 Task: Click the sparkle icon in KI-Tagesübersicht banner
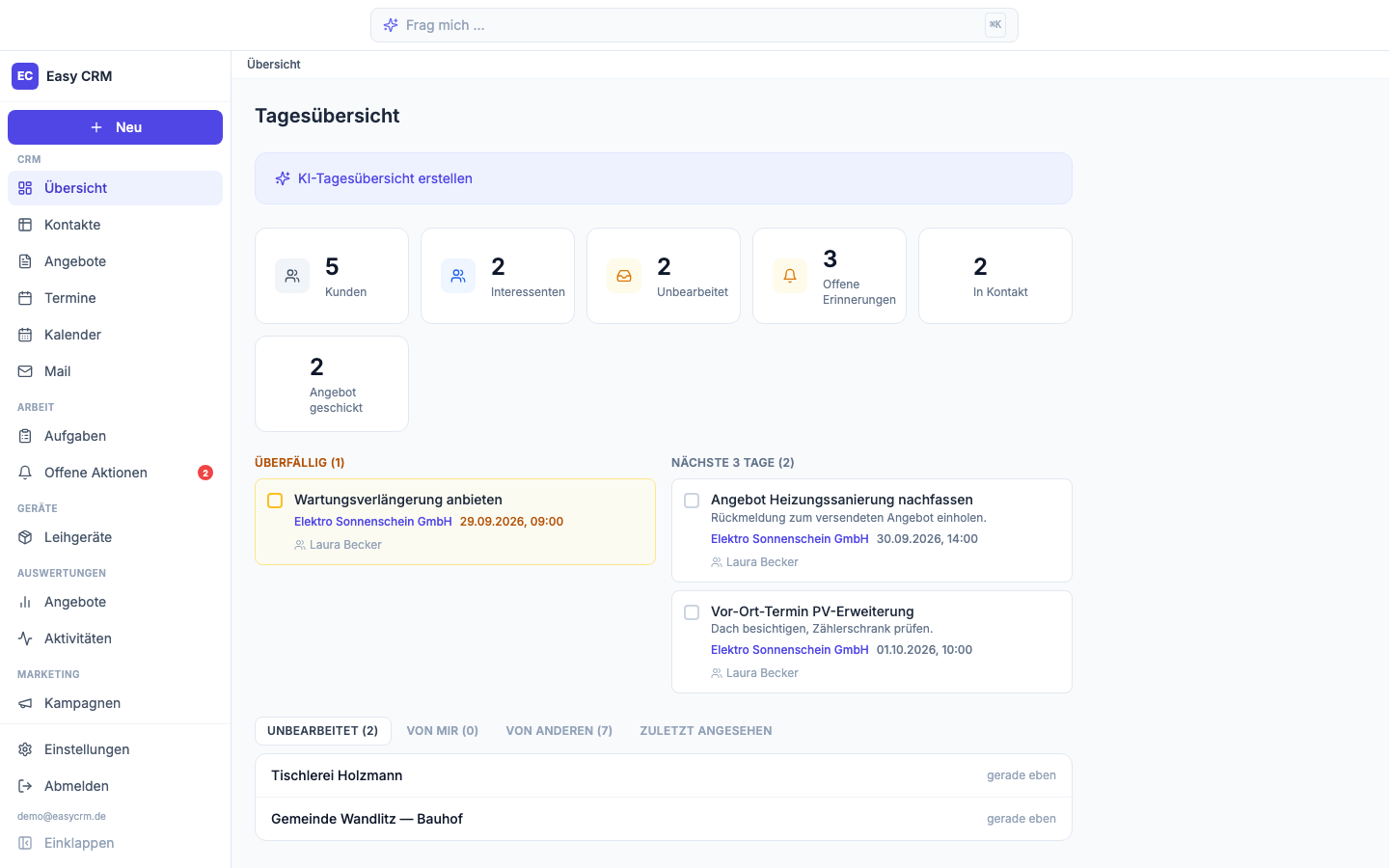pos(283,178)
